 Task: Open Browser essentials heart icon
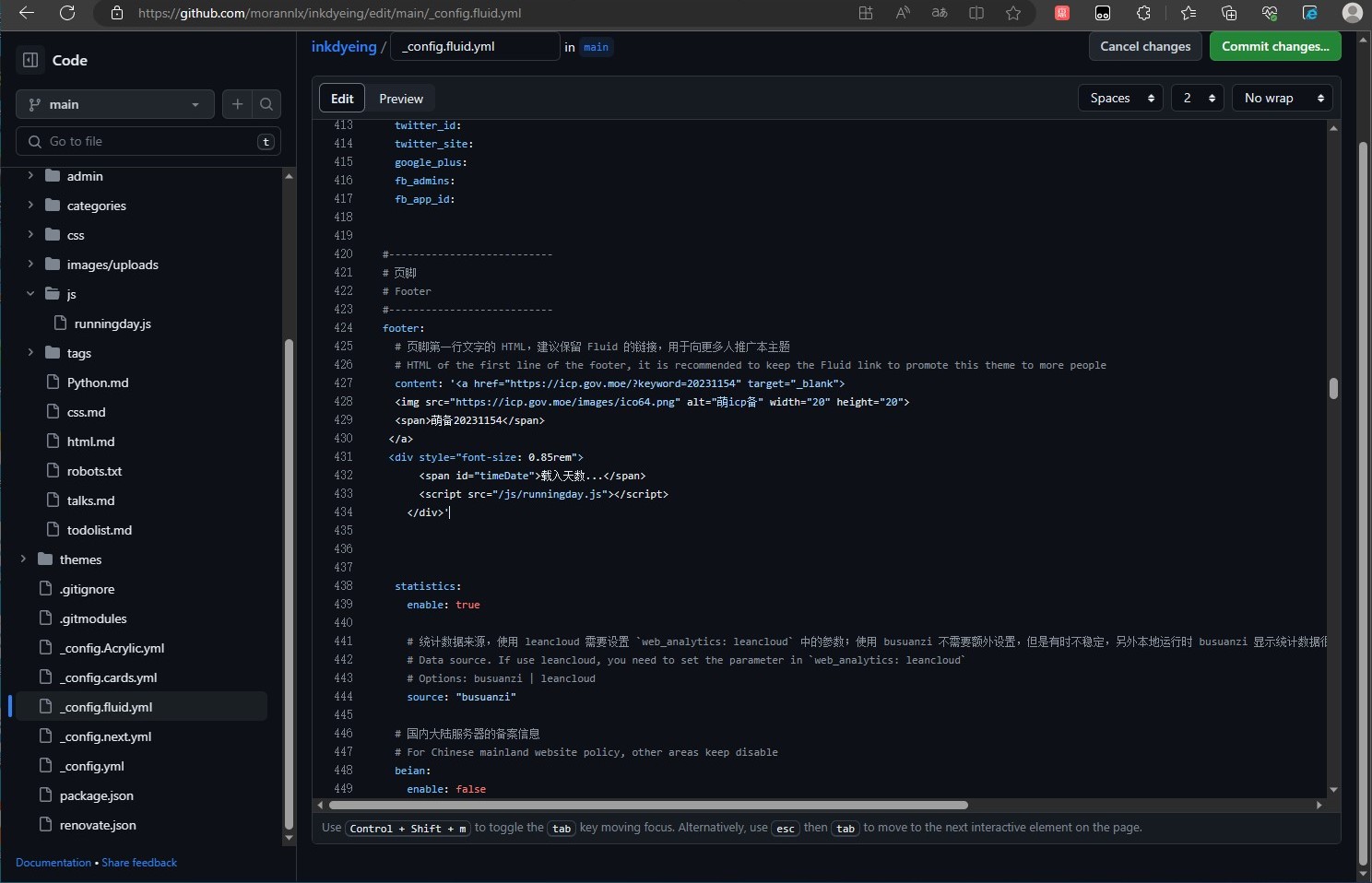pyautogui.click(x=1270, y=13)
